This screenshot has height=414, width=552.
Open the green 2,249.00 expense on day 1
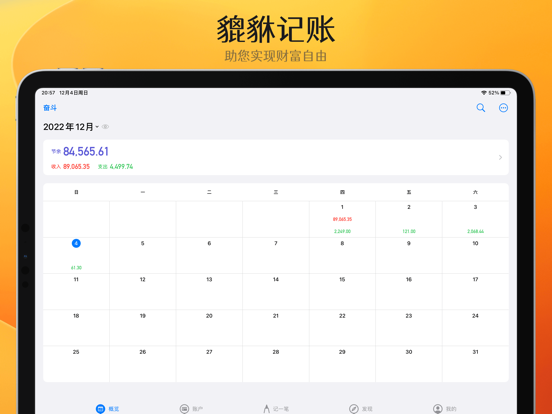(342, 231)
